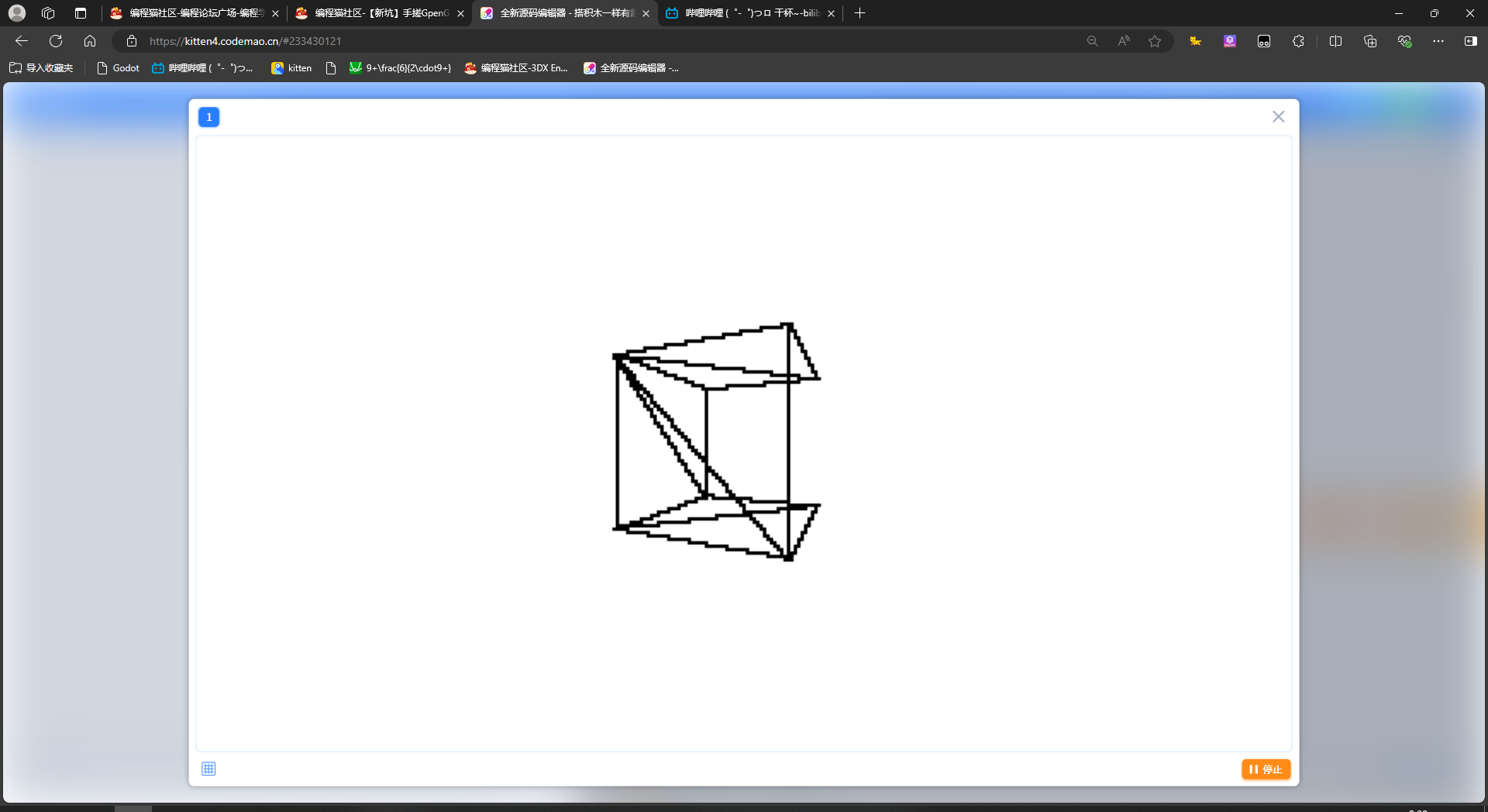View site information lock icon
1488x812 pixels.
[132, 41]
